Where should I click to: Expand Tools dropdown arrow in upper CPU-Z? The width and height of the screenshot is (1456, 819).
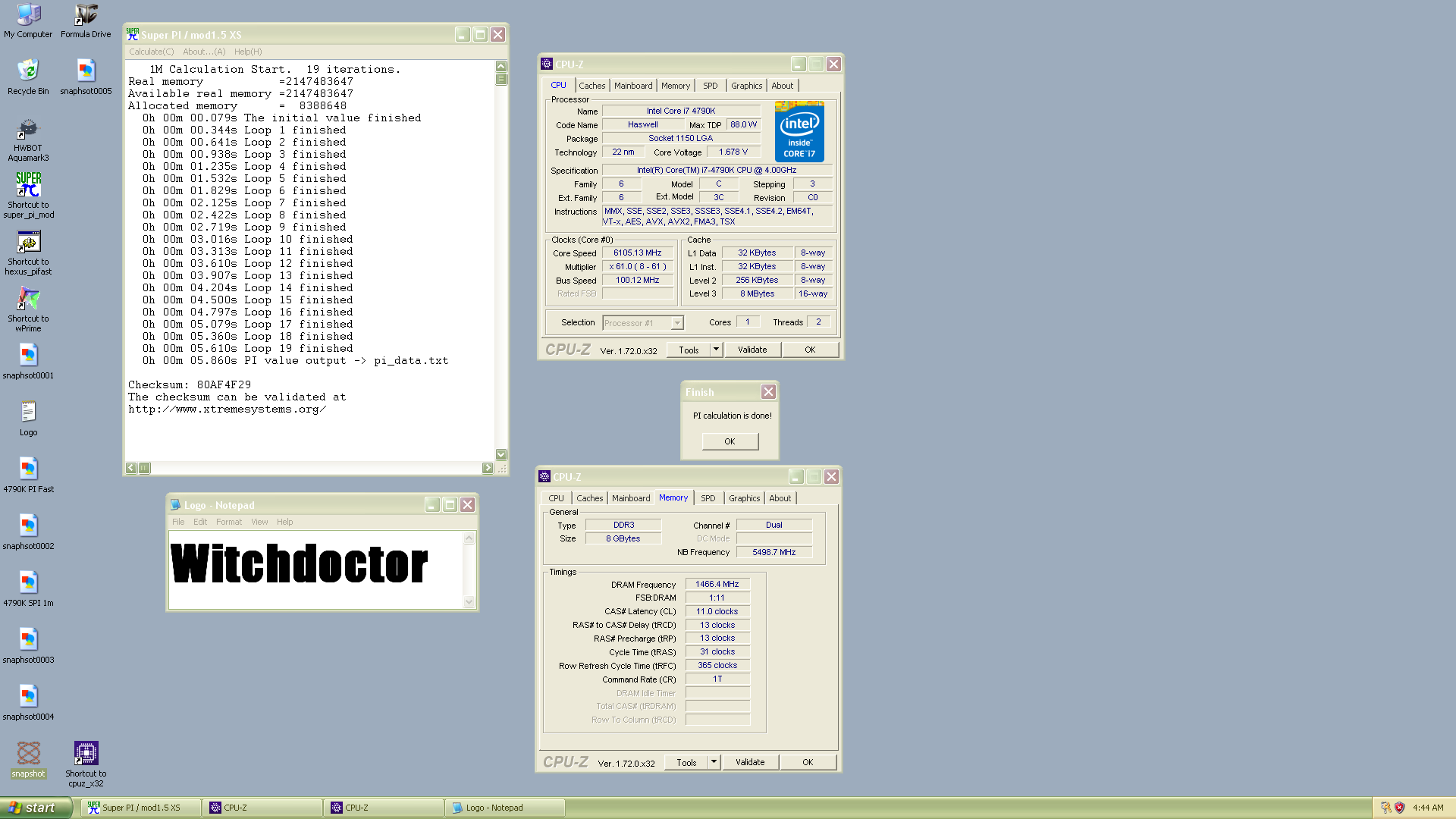click(x=716, y=350)
